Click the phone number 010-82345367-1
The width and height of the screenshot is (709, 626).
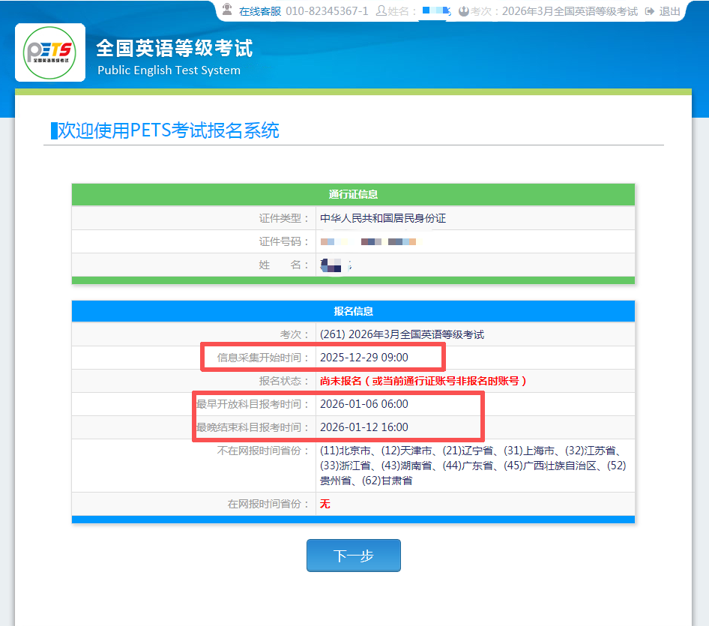(x=327, y=11)
